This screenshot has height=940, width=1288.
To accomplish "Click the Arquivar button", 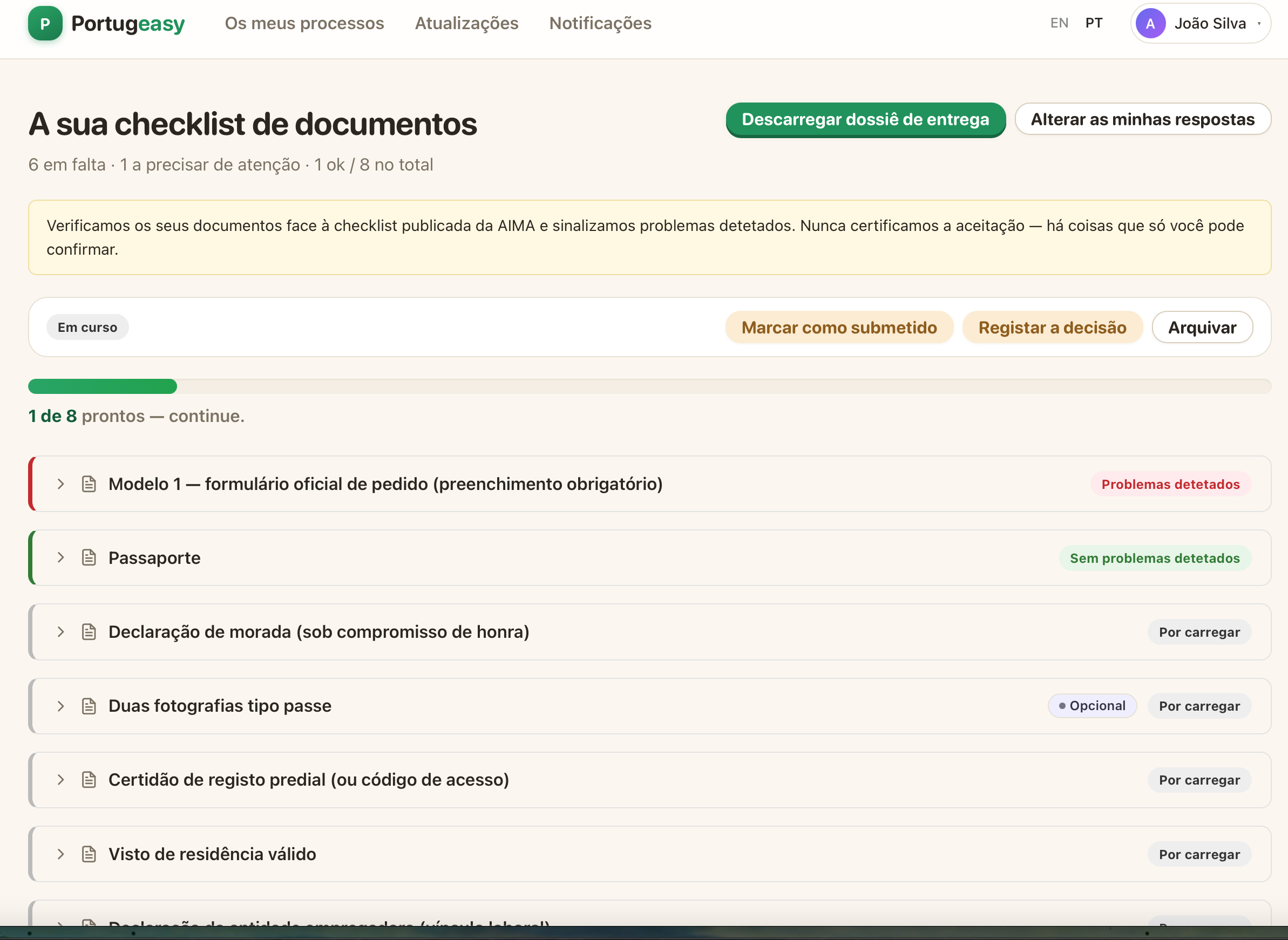I will click(x=1202, y=327).
